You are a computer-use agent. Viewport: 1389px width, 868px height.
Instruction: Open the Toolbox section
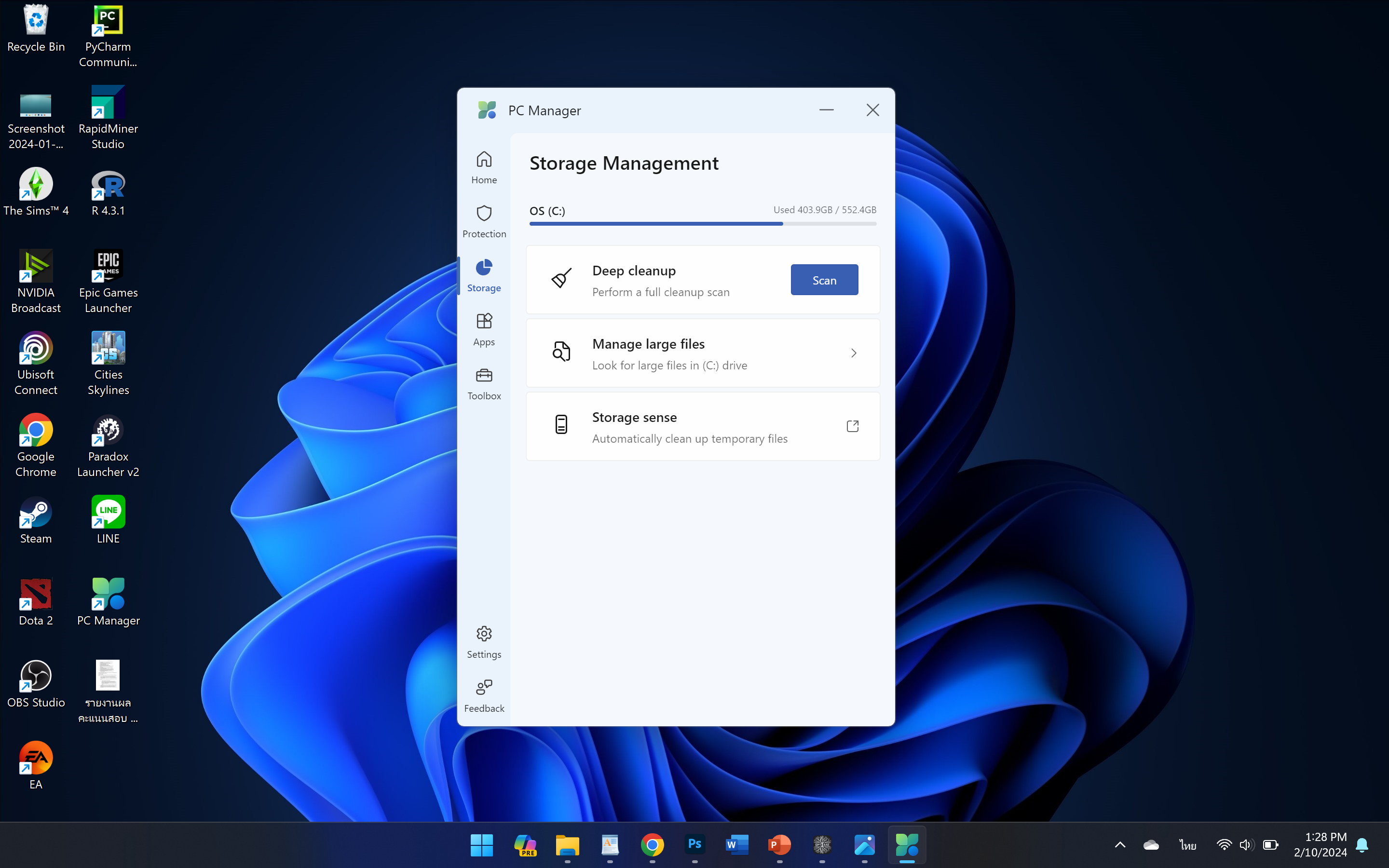click(x=484, y=383)
